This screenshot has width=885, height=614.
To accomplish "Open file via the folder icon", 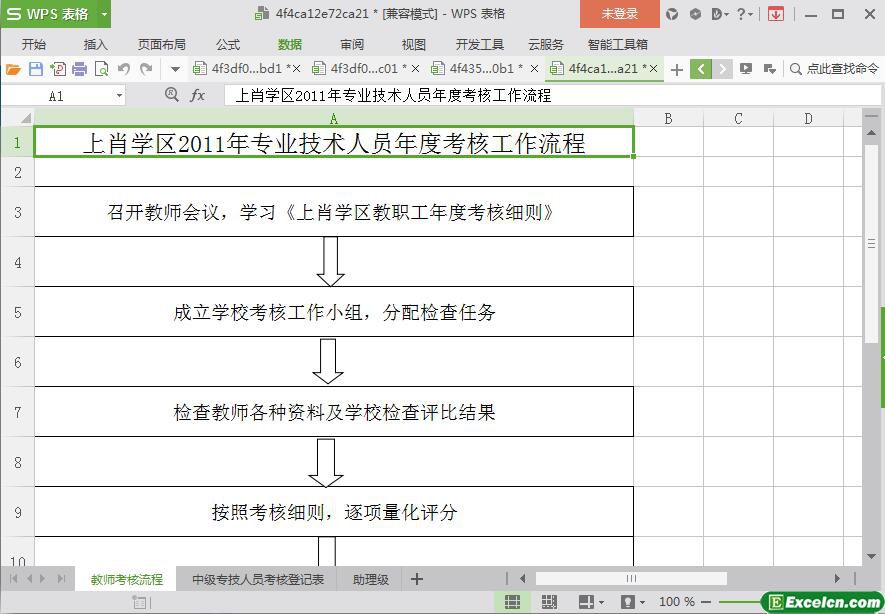I will click(13, 69).
